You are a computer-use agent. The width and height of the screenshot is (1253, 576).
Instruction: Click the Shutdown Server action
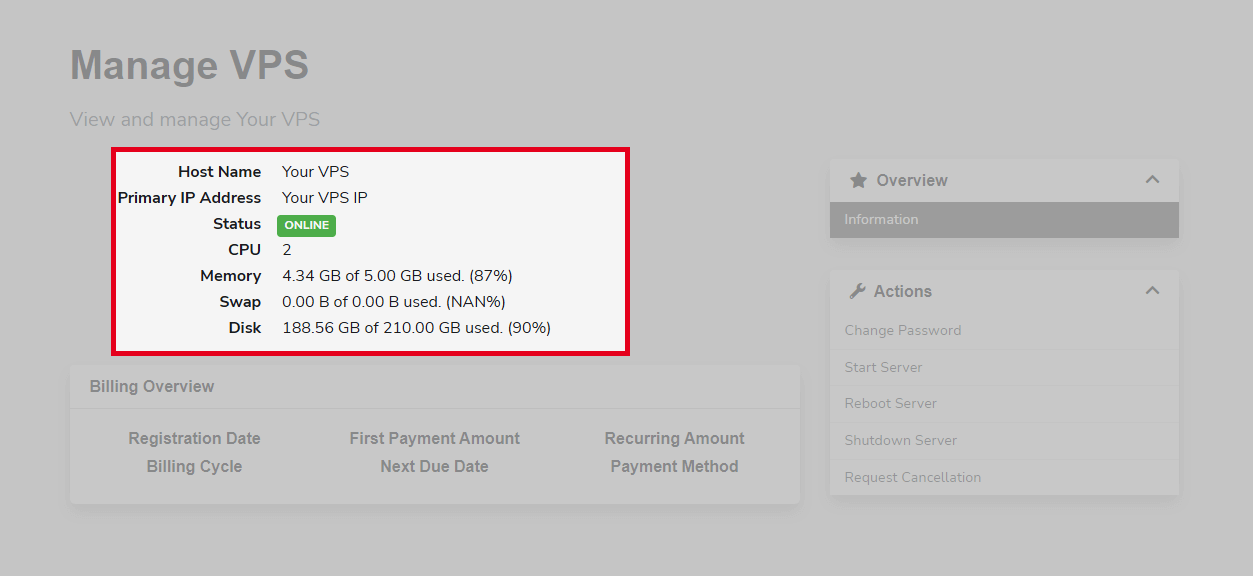(x=900, y=440)
